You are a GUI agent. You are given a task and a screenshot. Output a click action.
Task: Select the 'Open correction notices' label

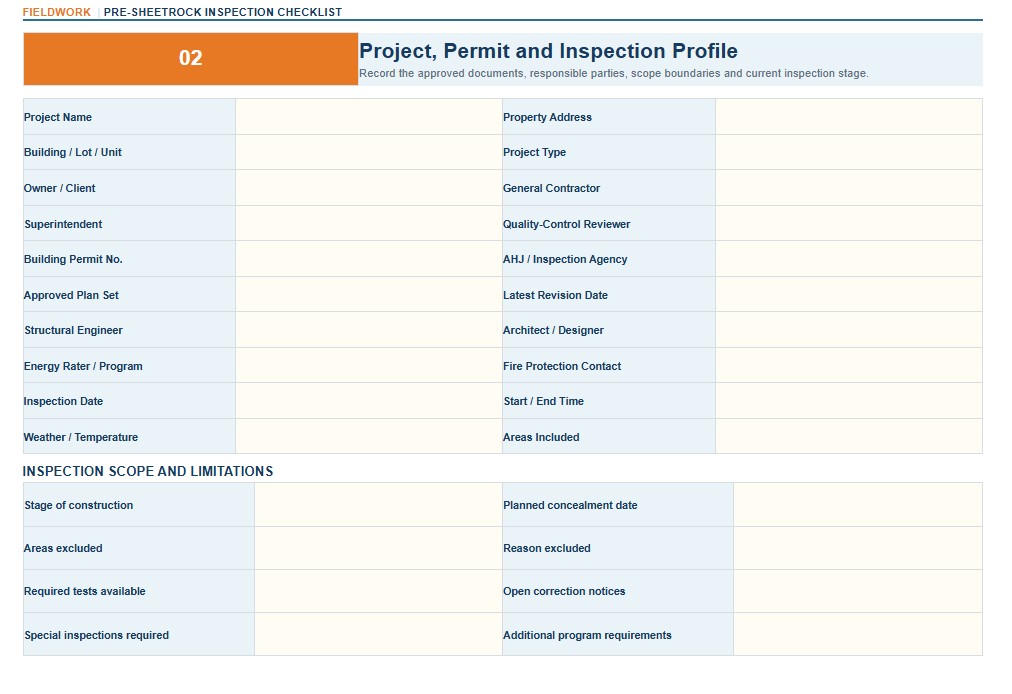point(564,591)
